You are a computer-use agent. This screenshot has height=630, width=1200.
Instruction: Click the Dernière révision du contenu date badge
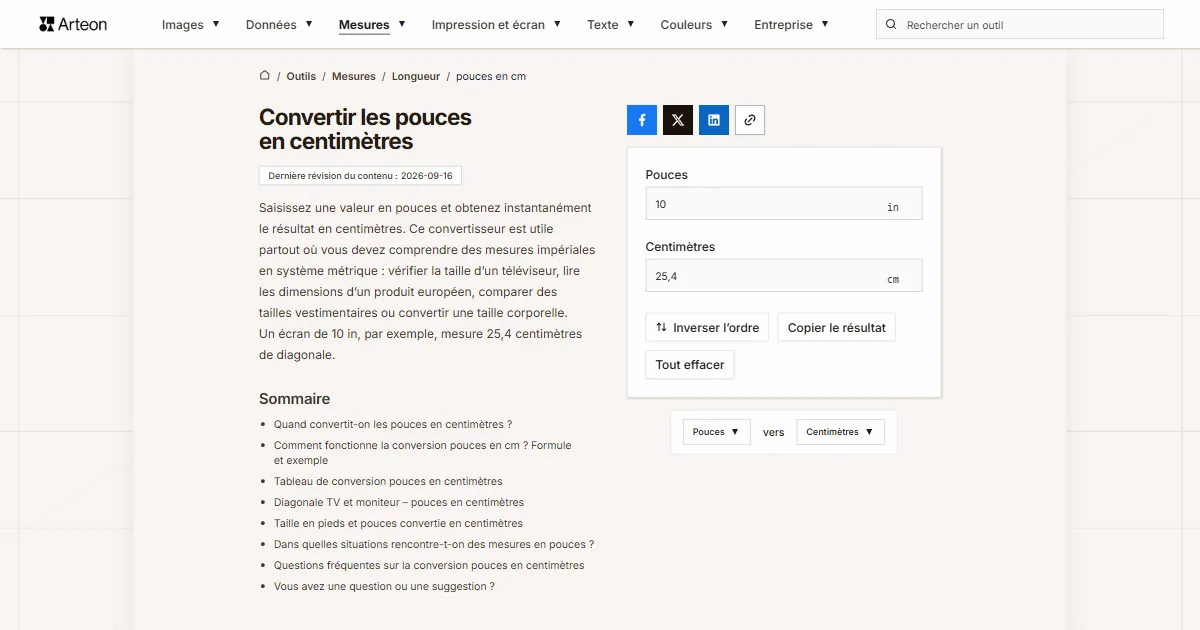pos(360,176)
